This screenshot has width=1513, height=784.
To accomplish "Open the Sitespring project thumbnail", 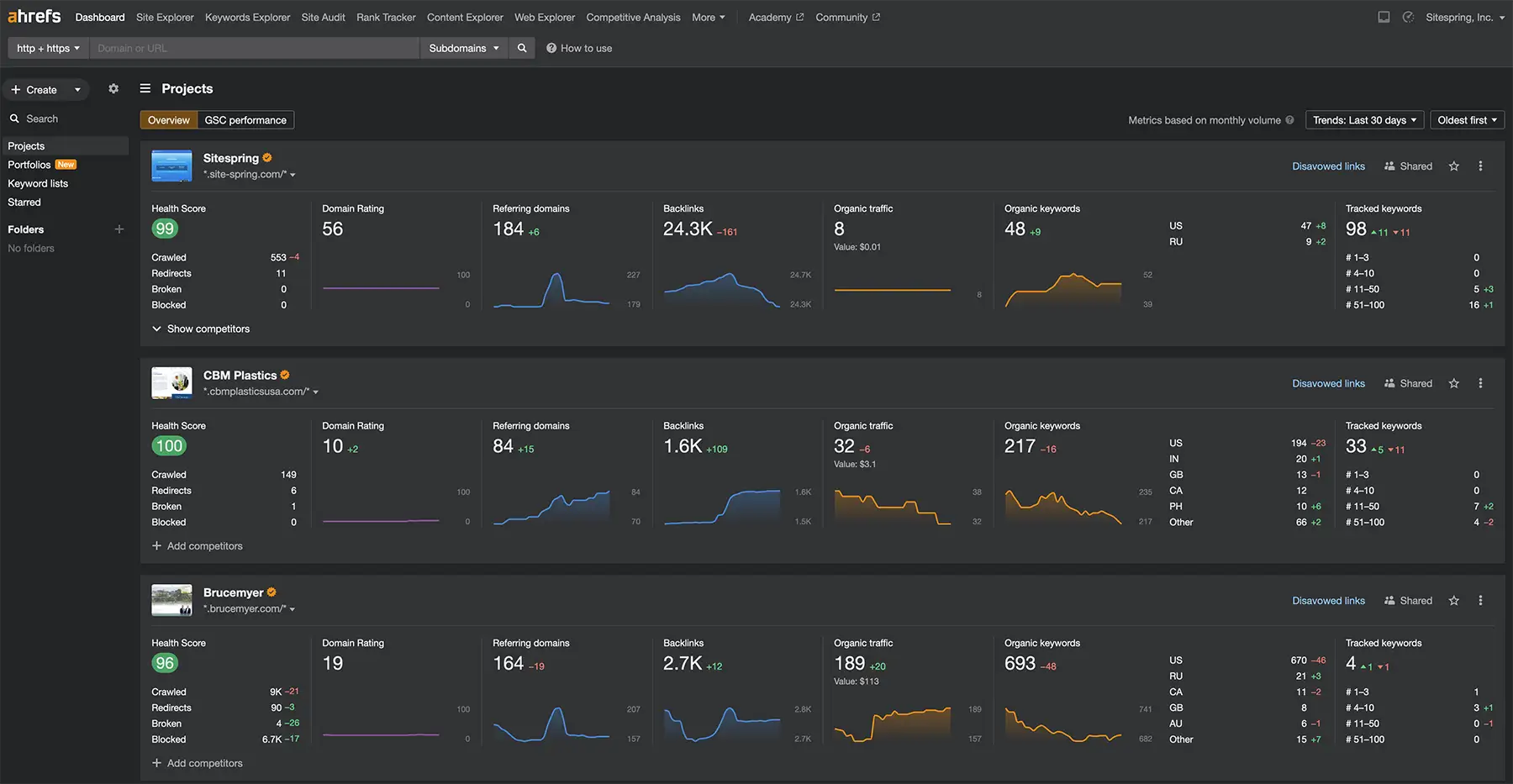I will pyautogui.click(x=171, y=166).
